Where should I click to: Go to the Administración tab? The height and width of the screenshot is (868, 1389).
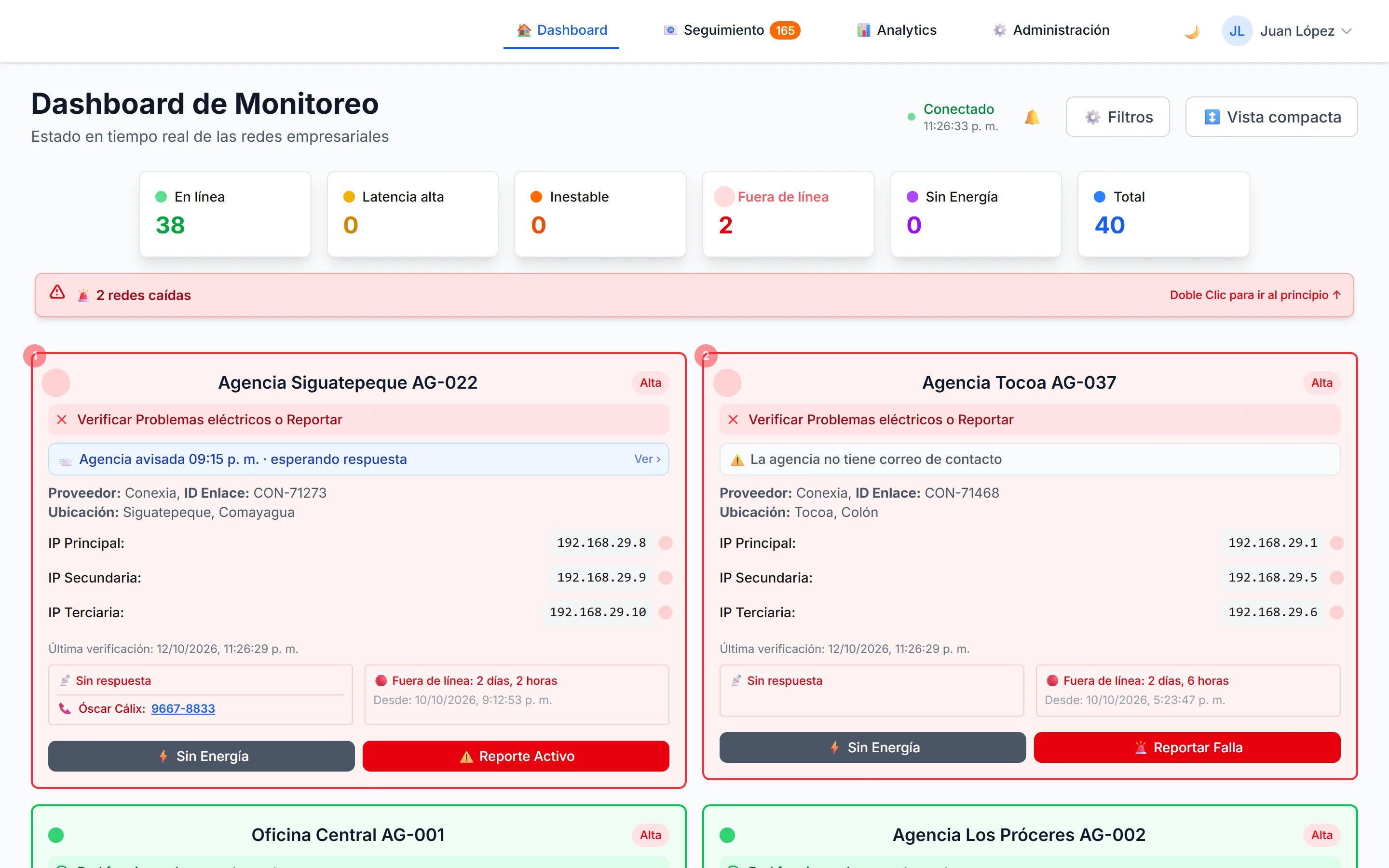(1051, 30)
